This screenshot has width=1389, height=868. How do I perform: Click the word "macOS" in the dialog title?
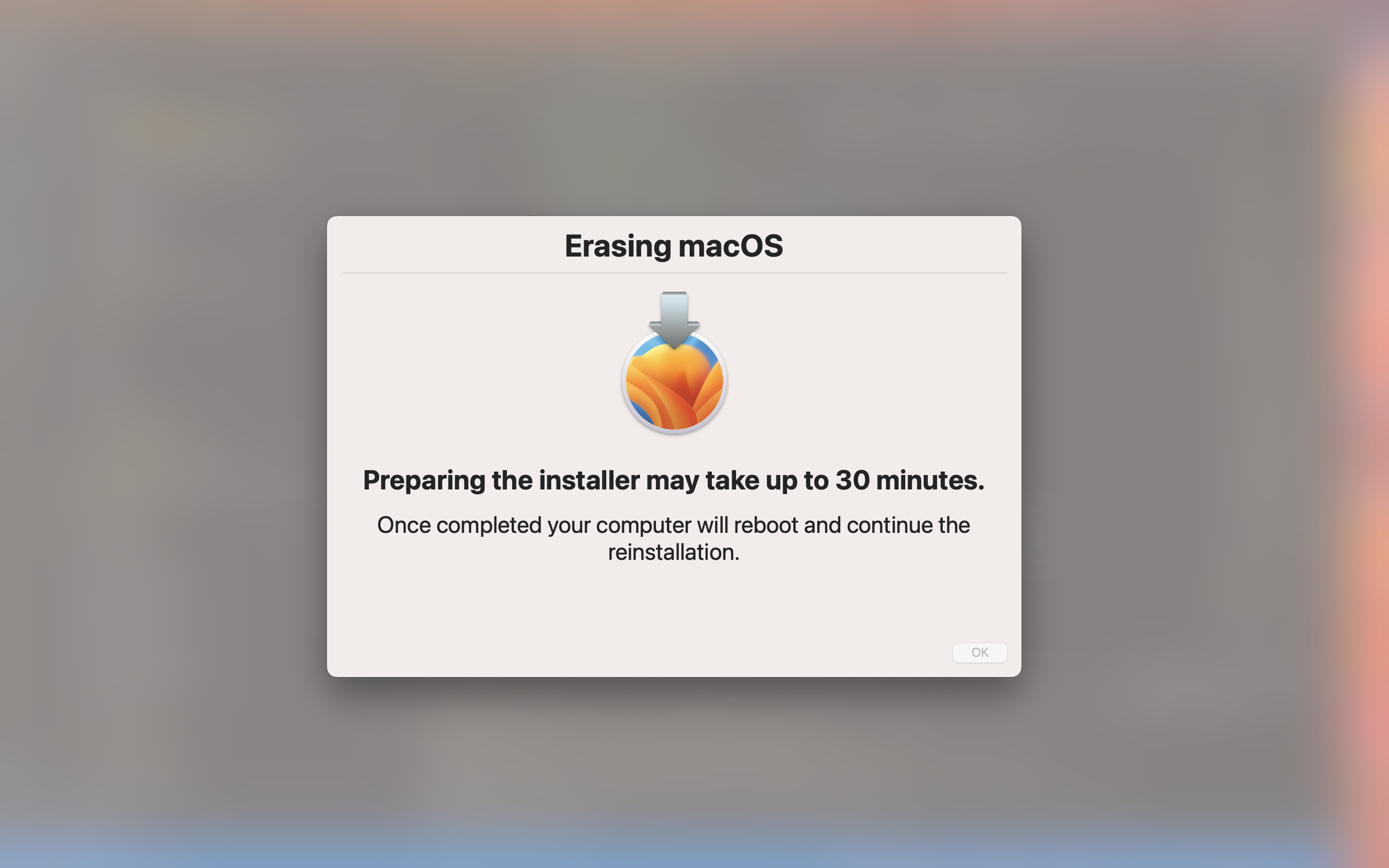pos(730,246)
